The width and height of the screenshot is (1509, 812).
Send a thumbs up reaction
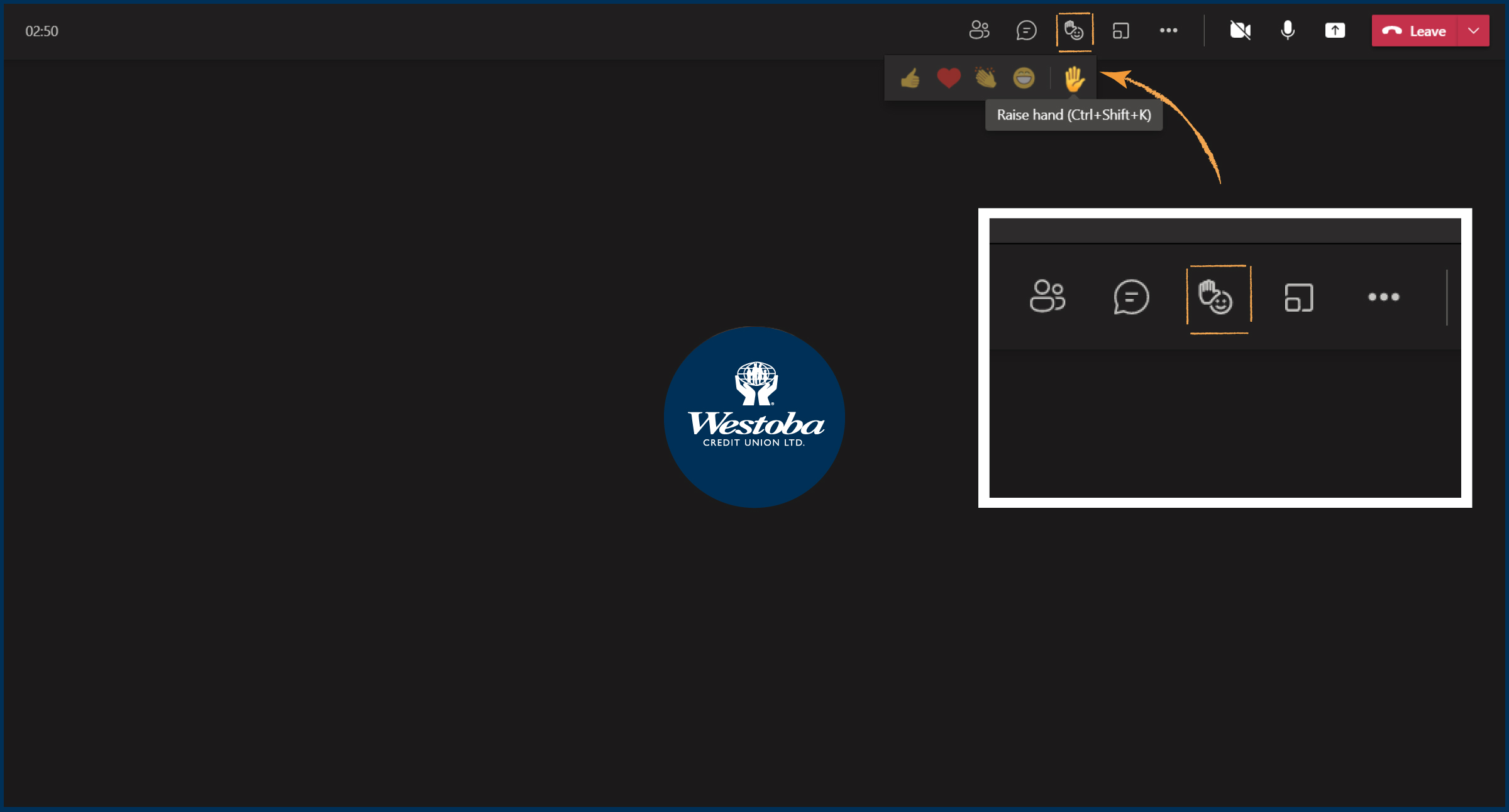point(910,79)
